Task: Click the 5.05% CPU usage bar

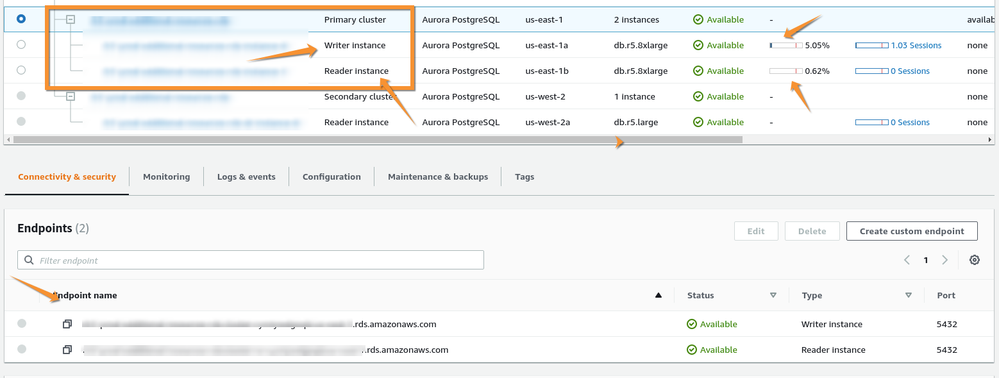Action: coord(786,45)
